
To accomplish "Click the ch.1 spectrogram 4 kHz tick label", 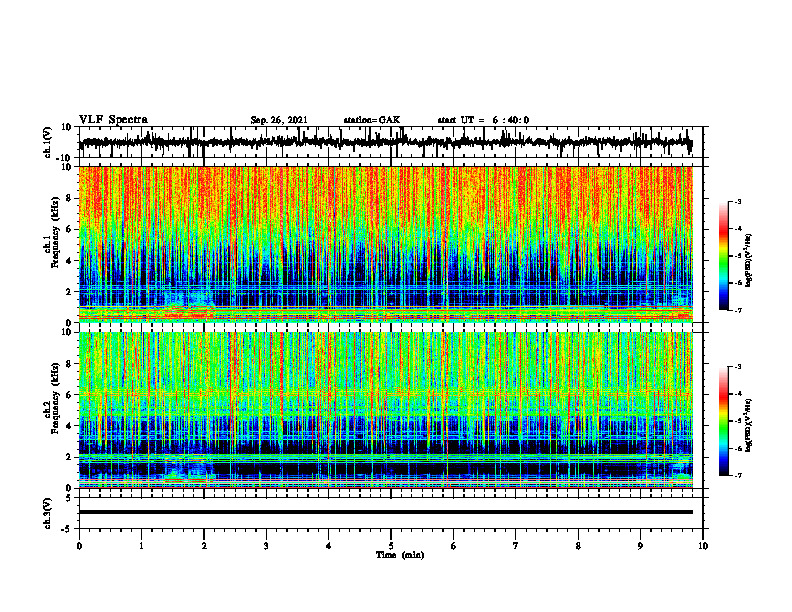I will [70, 261].
